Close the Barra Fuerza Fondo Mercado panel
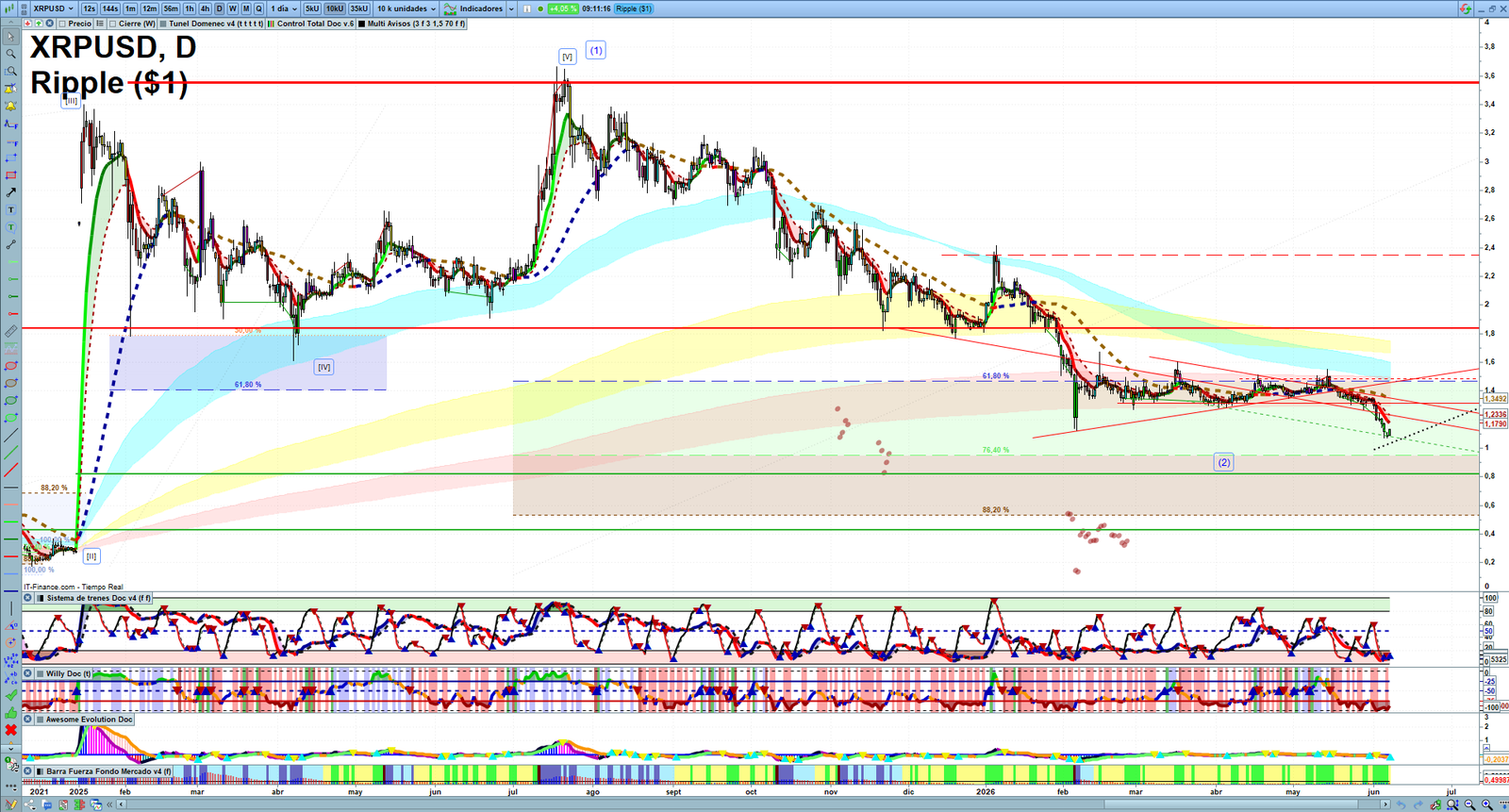The image size is (1509, 812). [x=27, y=771]
